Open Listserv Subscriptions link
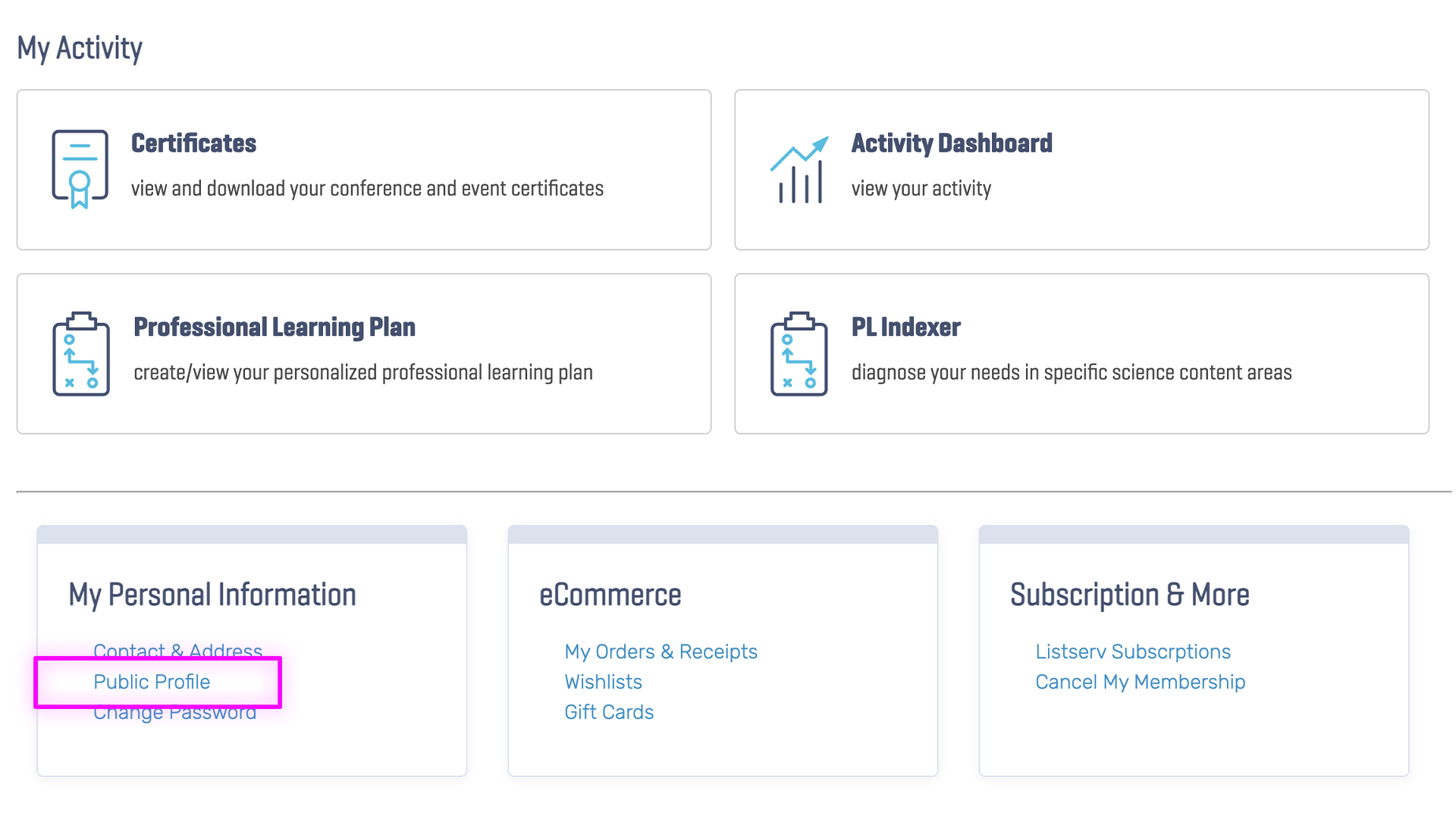The height and width of the screenshot is (819, 1456). 1133,651
